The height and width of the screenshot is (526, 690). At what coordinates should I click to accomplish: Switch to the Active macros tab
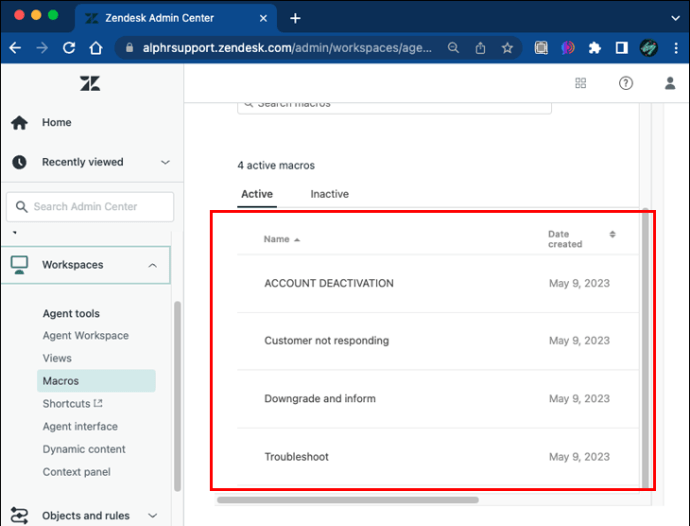[x=257, y=194]
